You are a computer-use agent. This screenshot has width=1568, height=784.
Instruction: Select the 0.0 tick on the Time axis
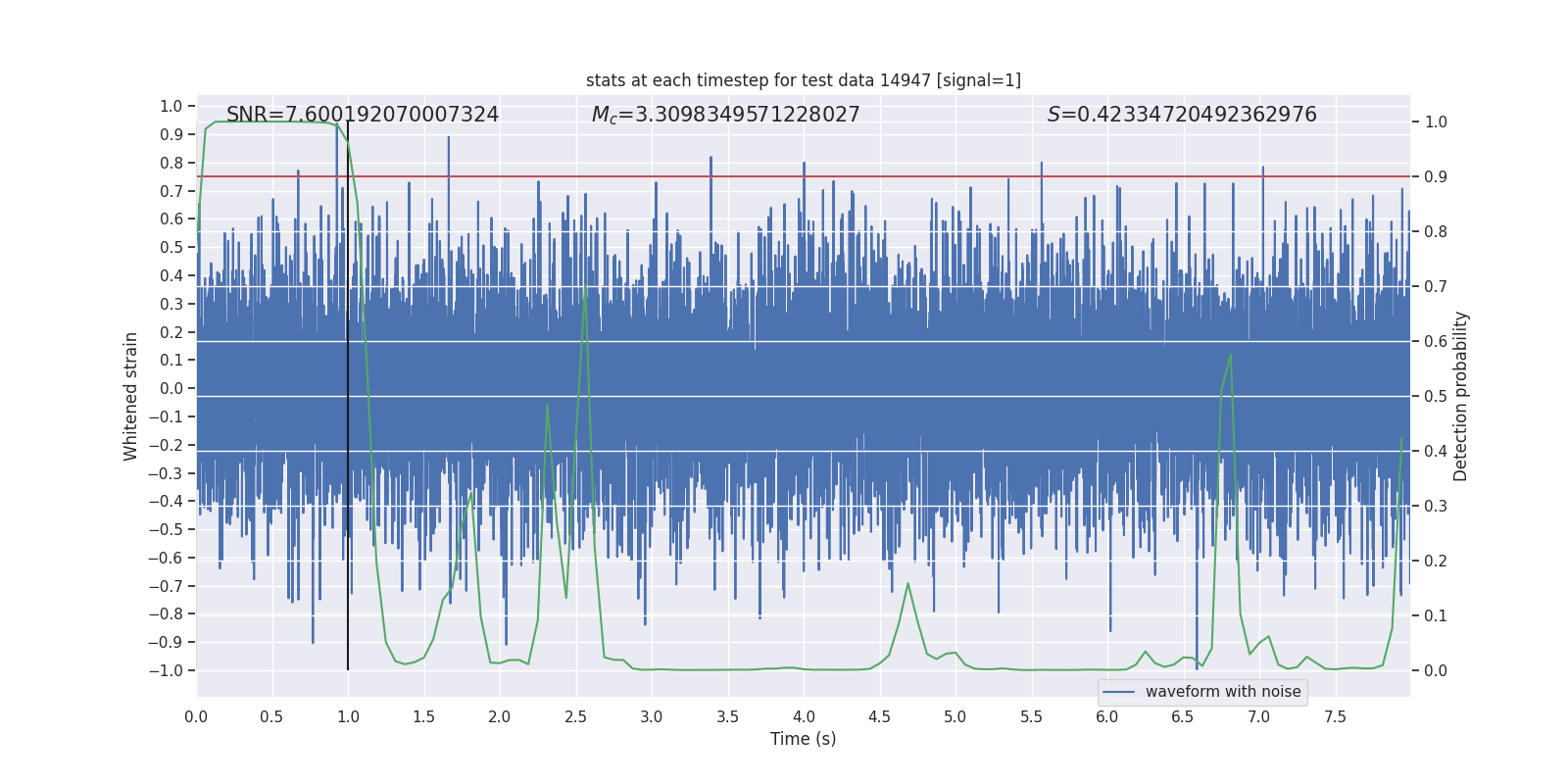pos(196,717)
